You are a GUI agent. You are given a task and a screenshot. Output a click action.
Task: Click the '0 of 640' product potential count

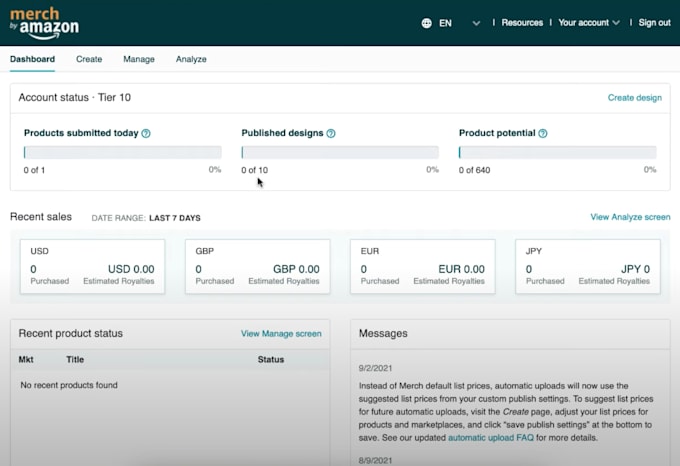tap(474, 170)
